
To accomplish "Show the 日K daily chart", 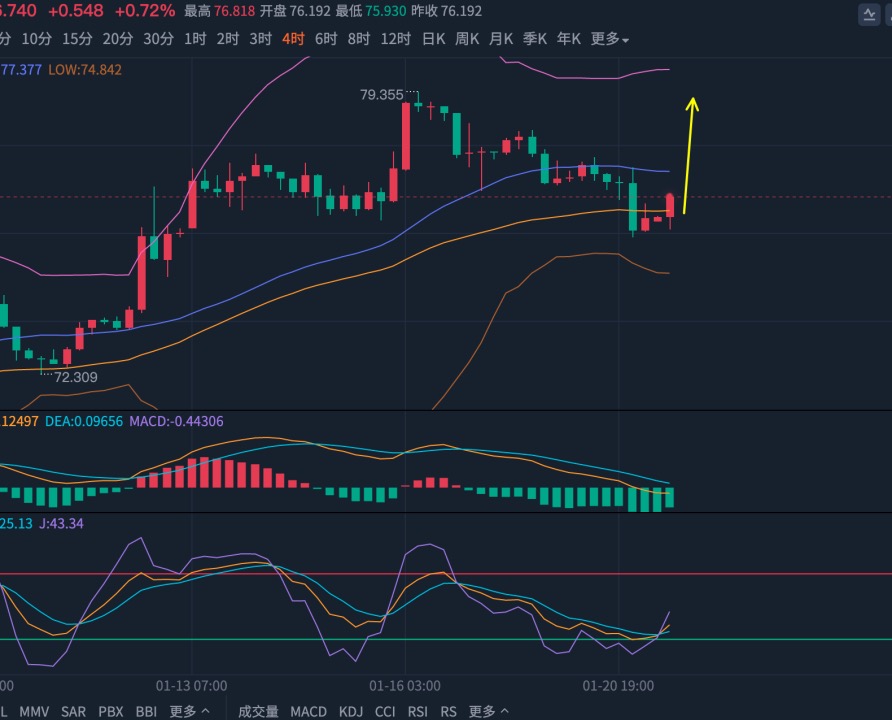I will [x=433, y=39].
